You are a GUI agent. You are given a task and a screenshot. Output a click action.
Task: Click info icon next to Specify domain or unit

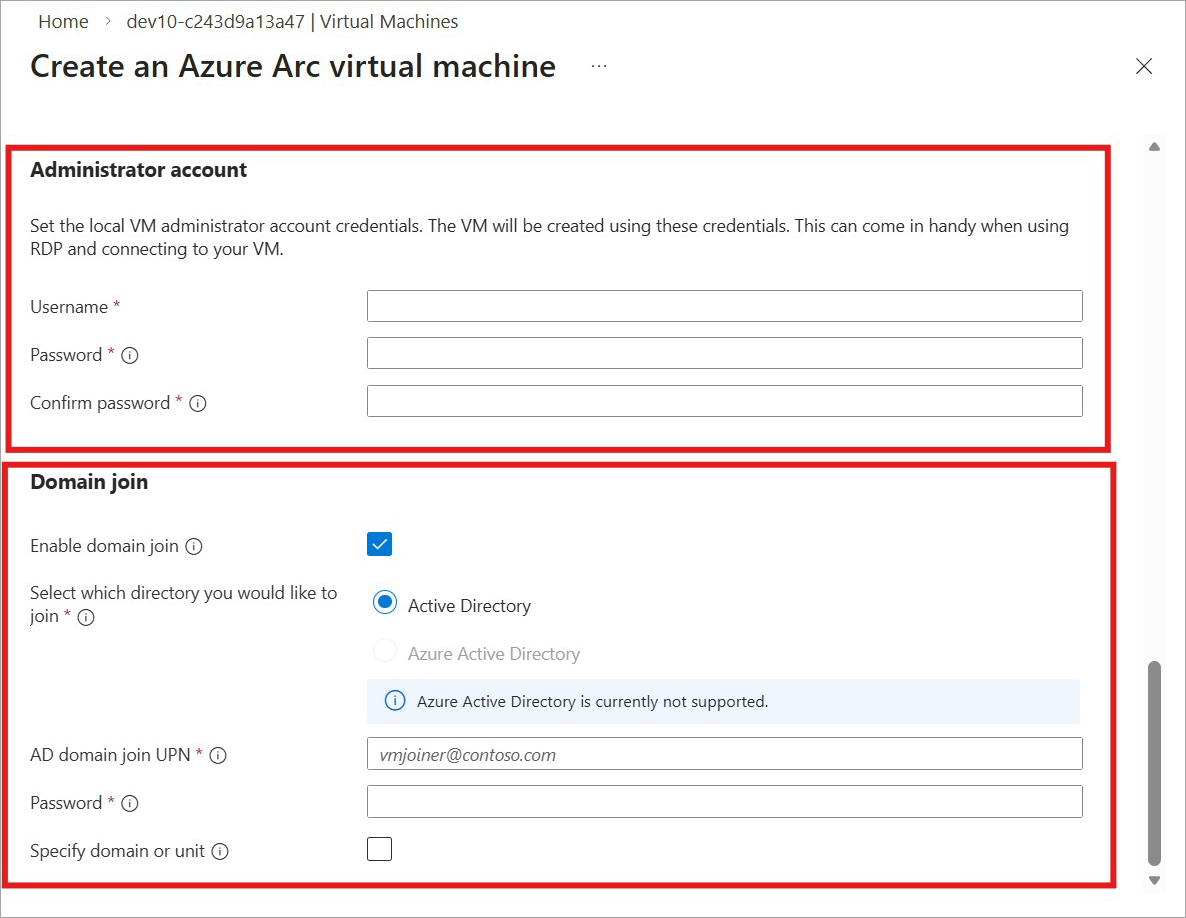[x=220, y=852]
